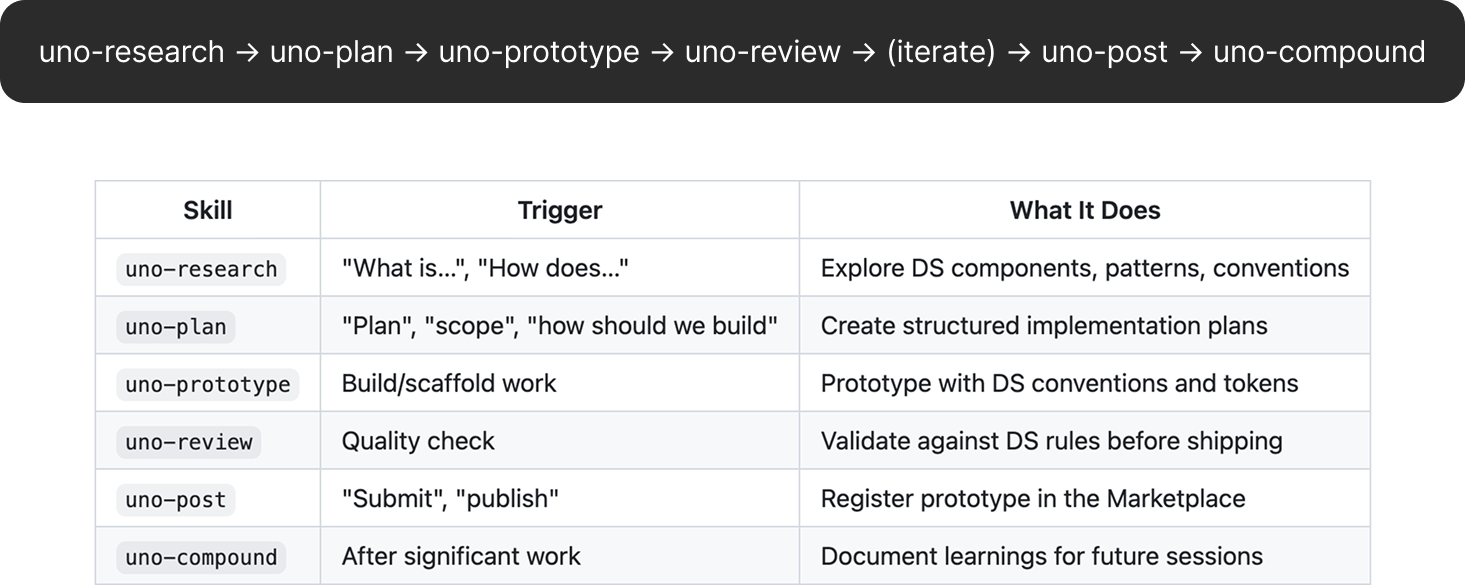Click "Document learnings for future sessions" cell

point(1085,556)
